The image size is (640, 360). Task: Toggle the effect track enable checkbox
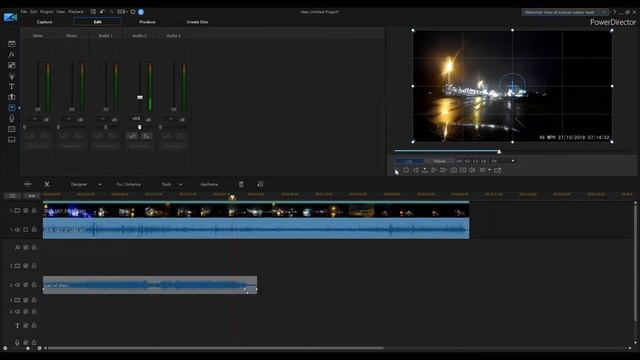point(26,247)
